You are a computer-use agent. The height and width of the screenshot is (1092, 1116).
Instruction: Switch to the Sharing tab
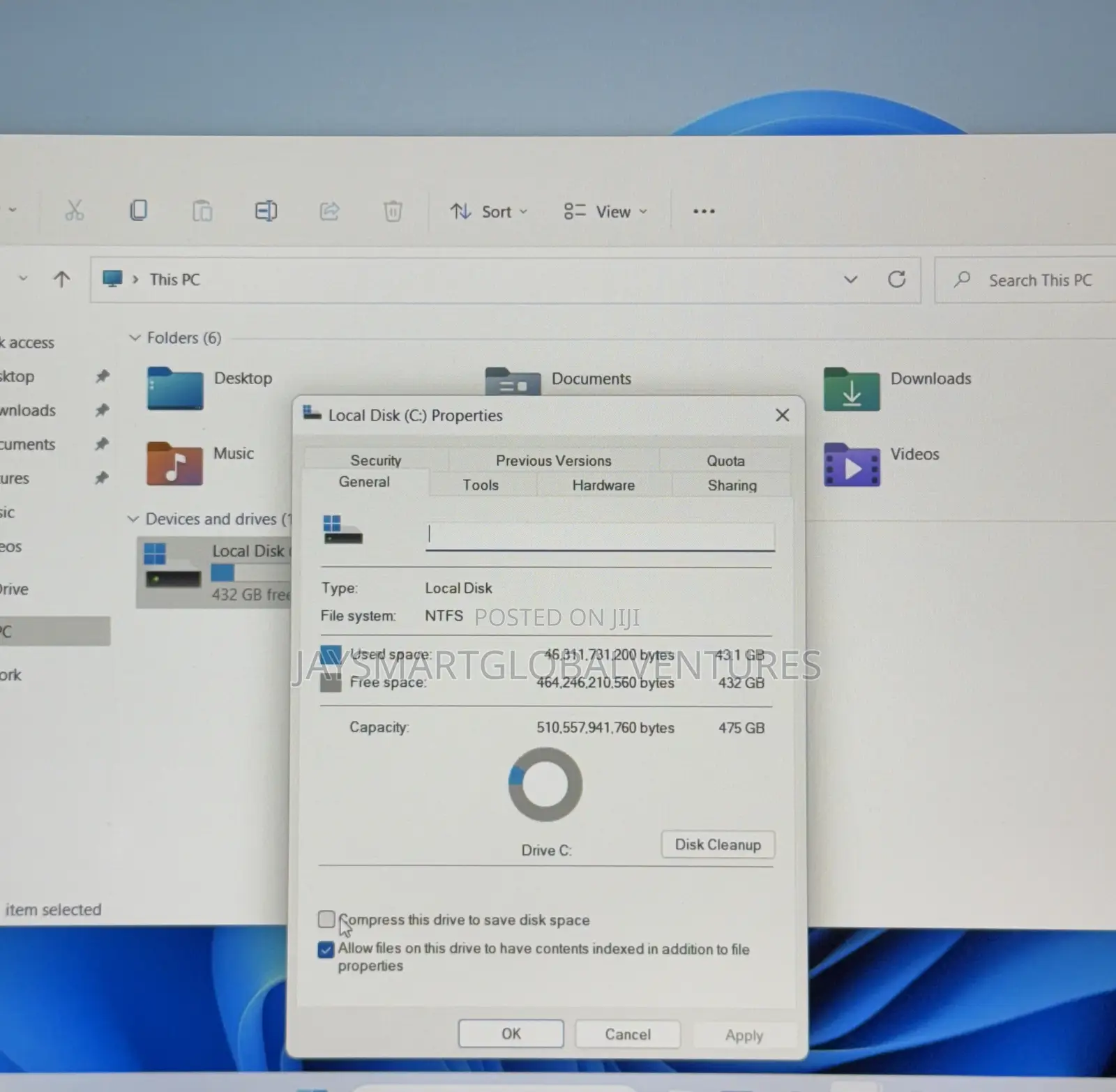tap(732, 485)
